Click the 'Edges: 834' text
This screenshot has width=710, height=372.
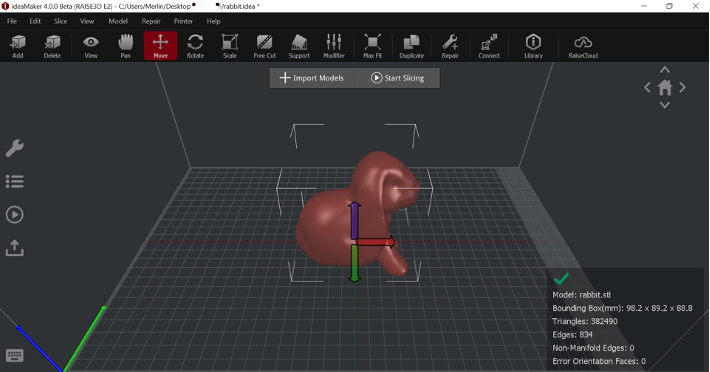click(x=572, y=334)
